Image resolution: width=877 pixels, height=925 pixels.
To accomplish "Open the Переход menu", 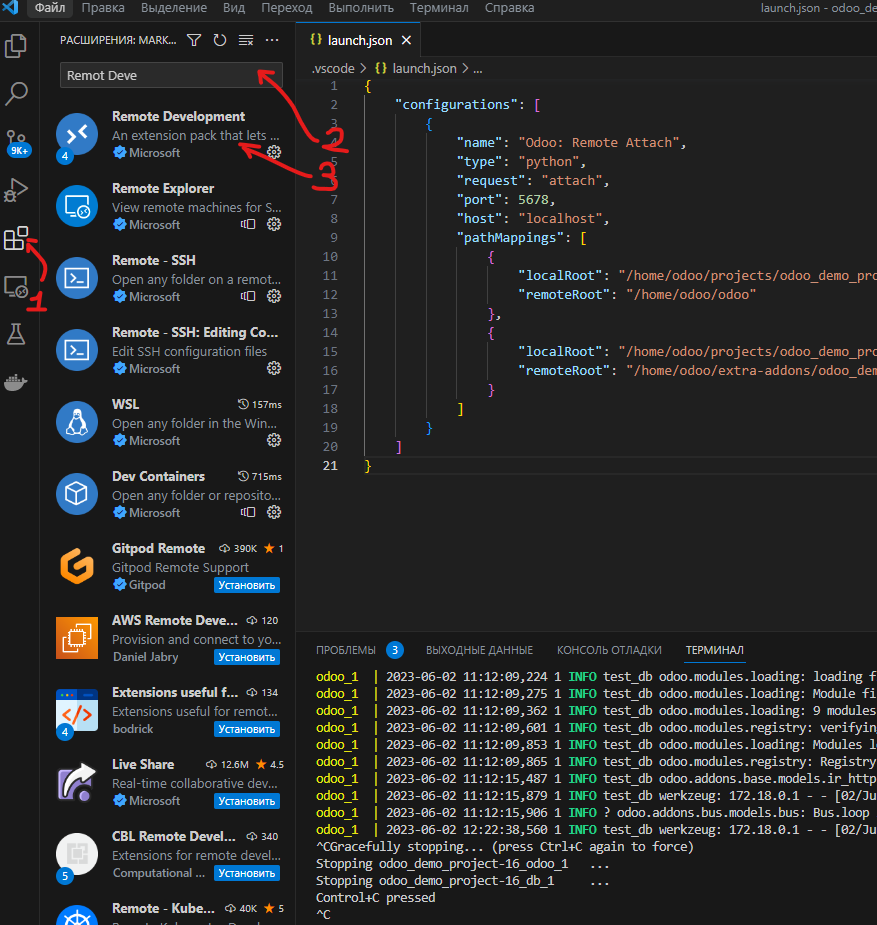I will coord(287,8).
